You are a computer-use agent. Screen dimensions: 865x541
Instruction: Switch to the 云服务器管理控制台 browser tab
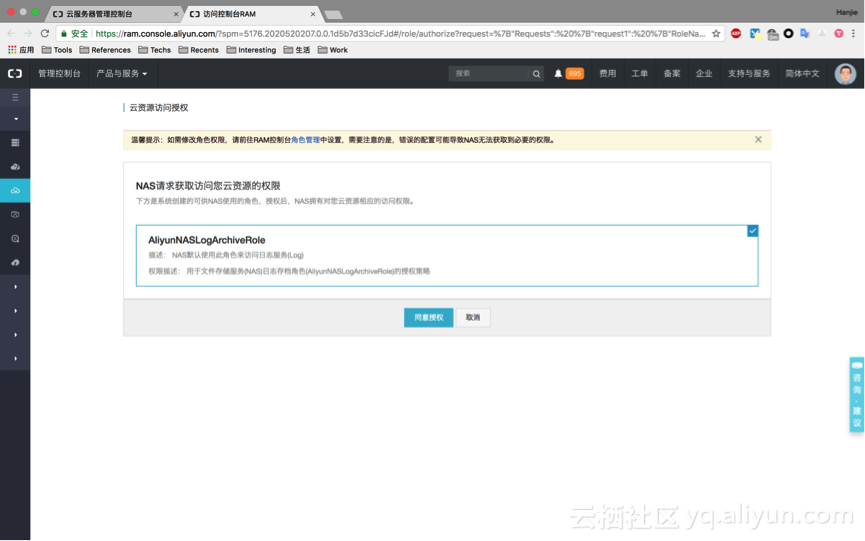coord(114,14)
